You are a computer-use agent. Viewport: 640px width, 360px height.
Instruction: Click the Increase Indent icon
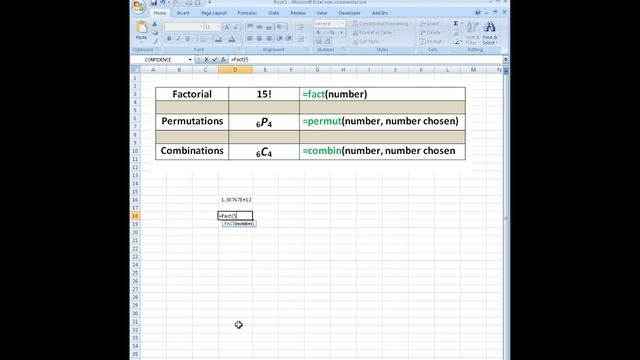tap(289, 39)
